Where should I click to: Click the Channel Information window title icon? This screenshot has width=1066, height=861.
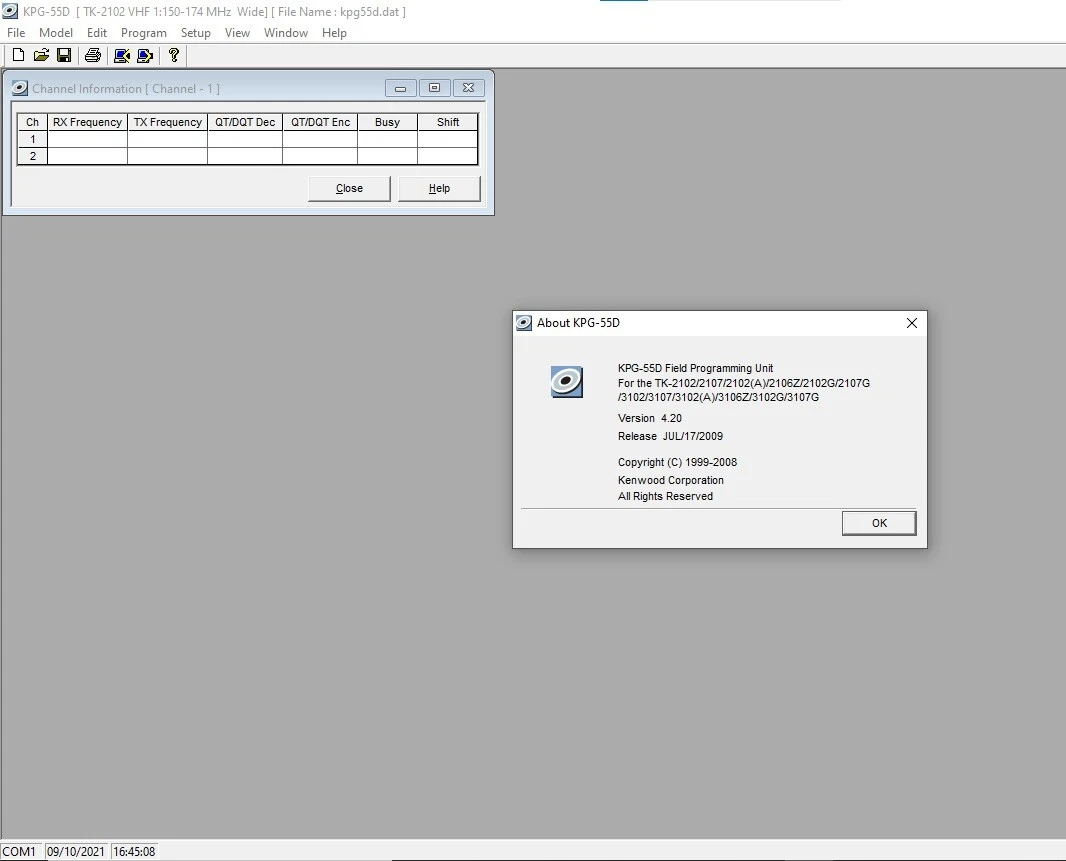tap(20, 88)
